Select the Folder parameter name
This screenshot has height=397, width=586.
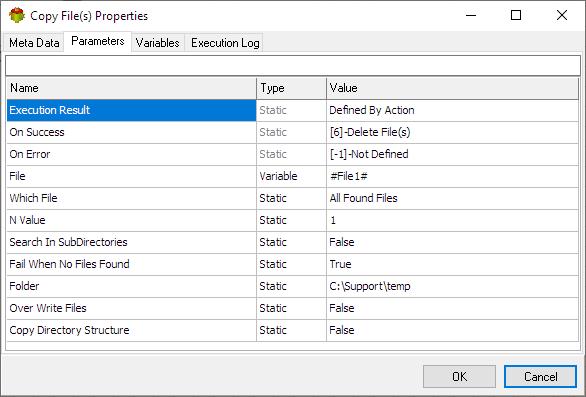tap(132, 286)
